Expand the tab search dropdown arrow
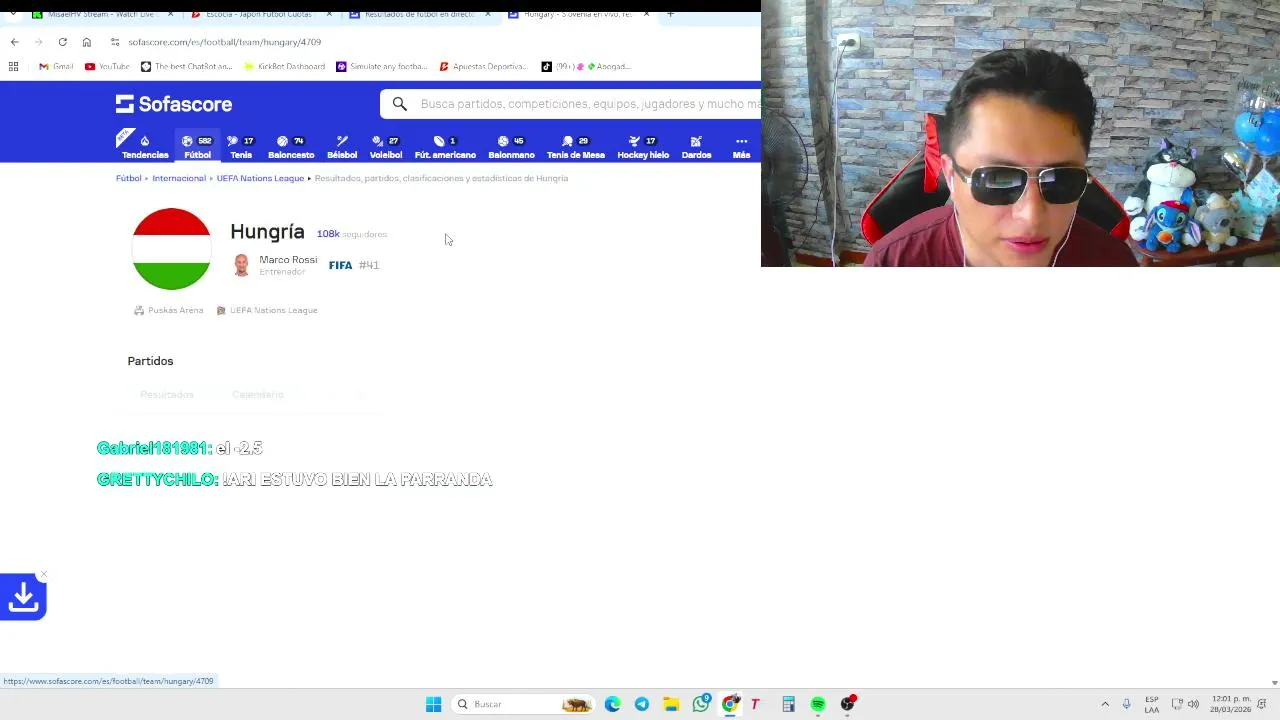 pyautogui.click(x=12, y=14)
